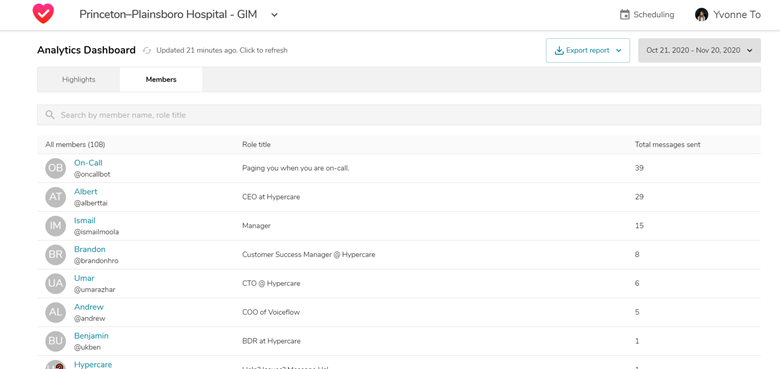
Task: Click the @ismailmoola username
Action: pos(97,232)
